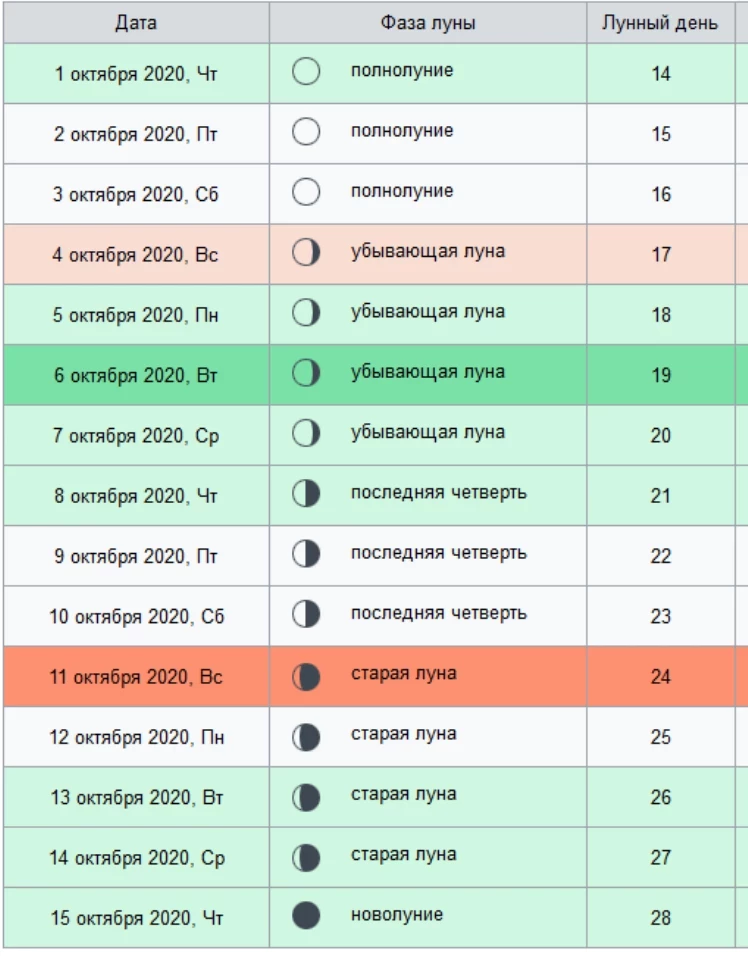The height and width of the screenshot is (956, 748).
Task: Click the moon icon in the 3 October row
Action: point(306,192)
